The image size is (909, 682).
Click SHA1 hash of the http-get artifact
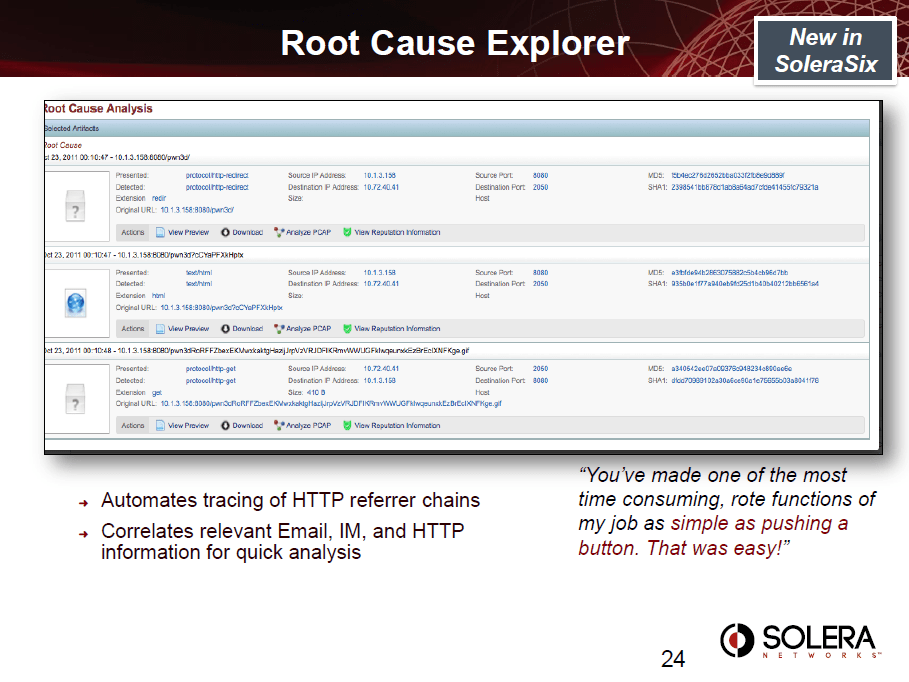coord(745,381)
